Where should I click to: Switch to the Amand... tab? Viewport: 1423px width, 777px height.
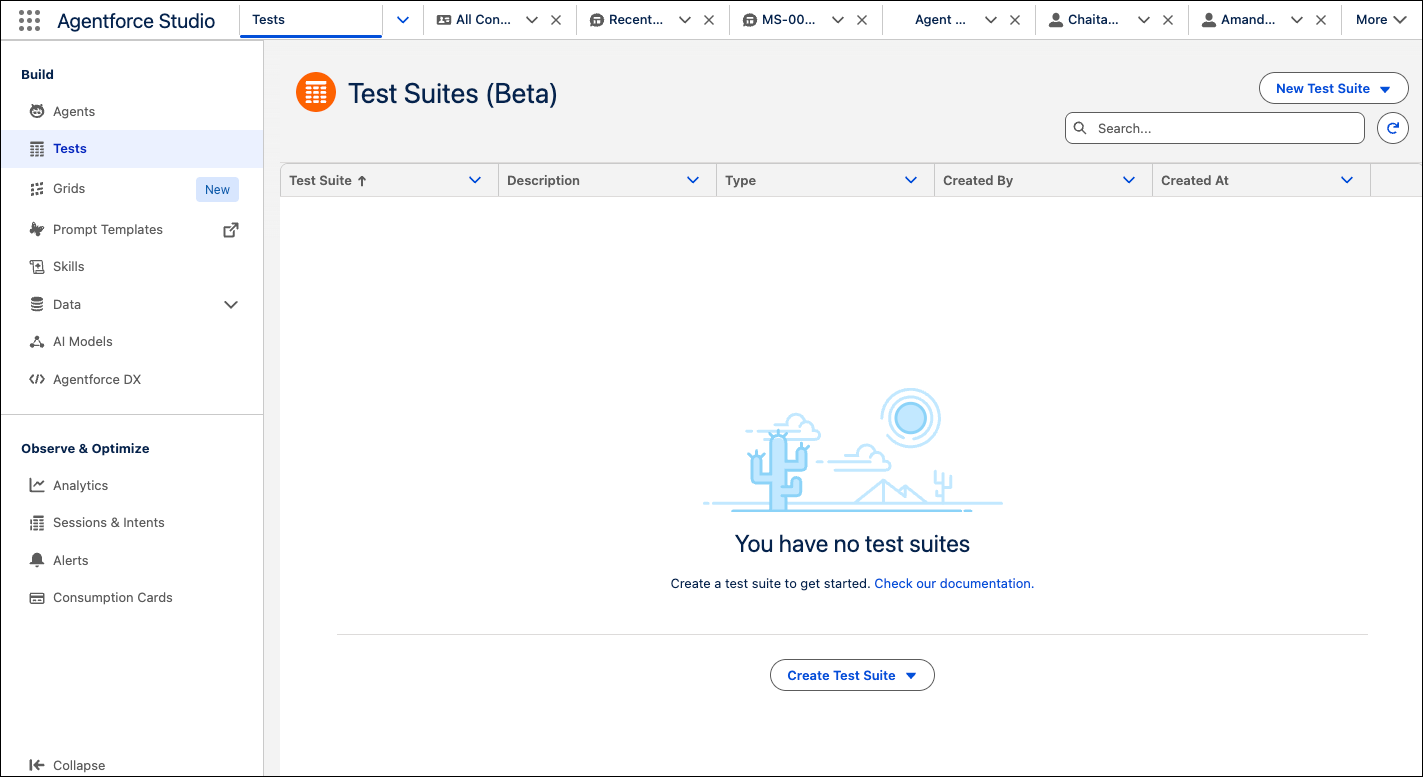(x=1239, y=20)
